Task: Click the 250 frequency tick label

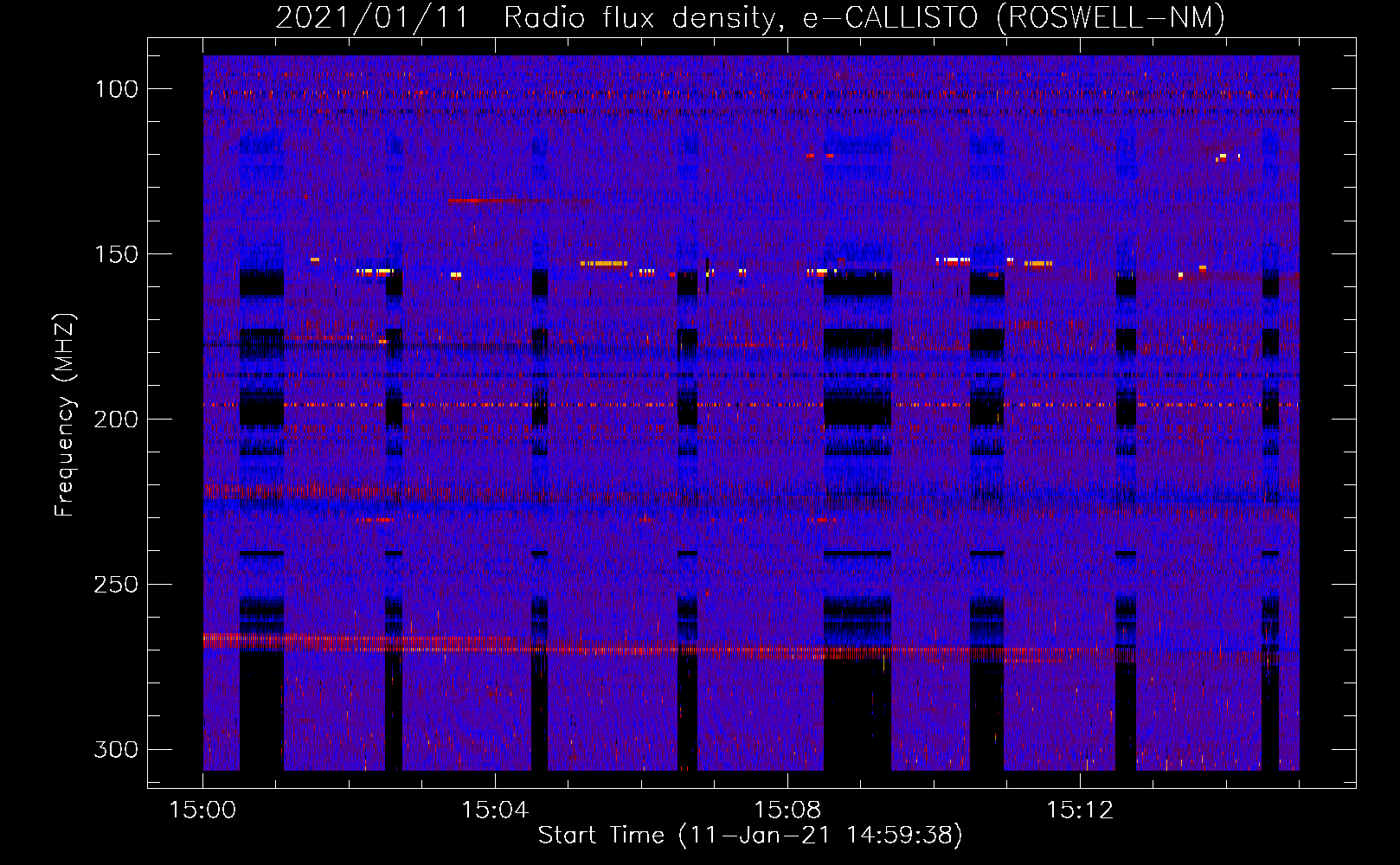Action: (116, 585)
